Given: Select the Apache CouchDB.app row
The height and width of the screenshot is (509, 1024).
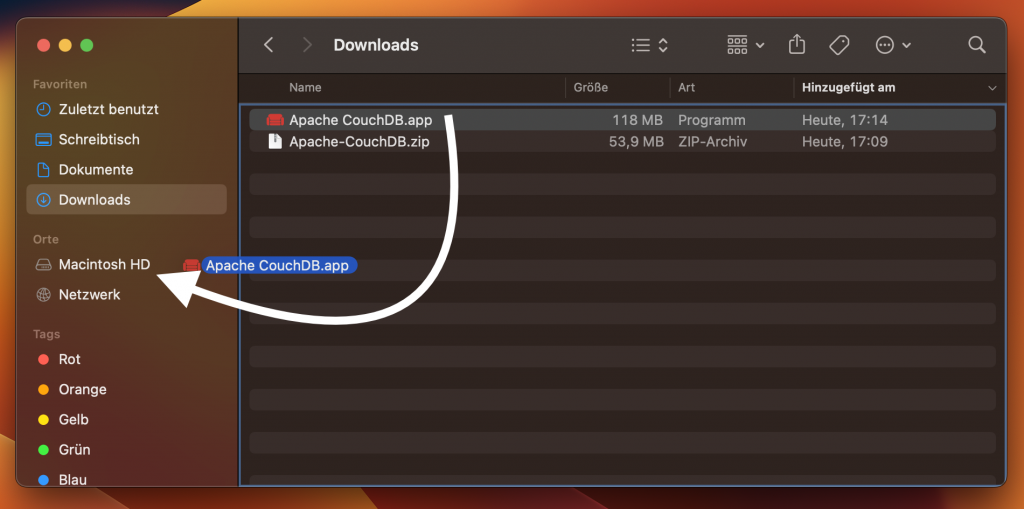Looking at the screenshot, I should click(622, 120).
